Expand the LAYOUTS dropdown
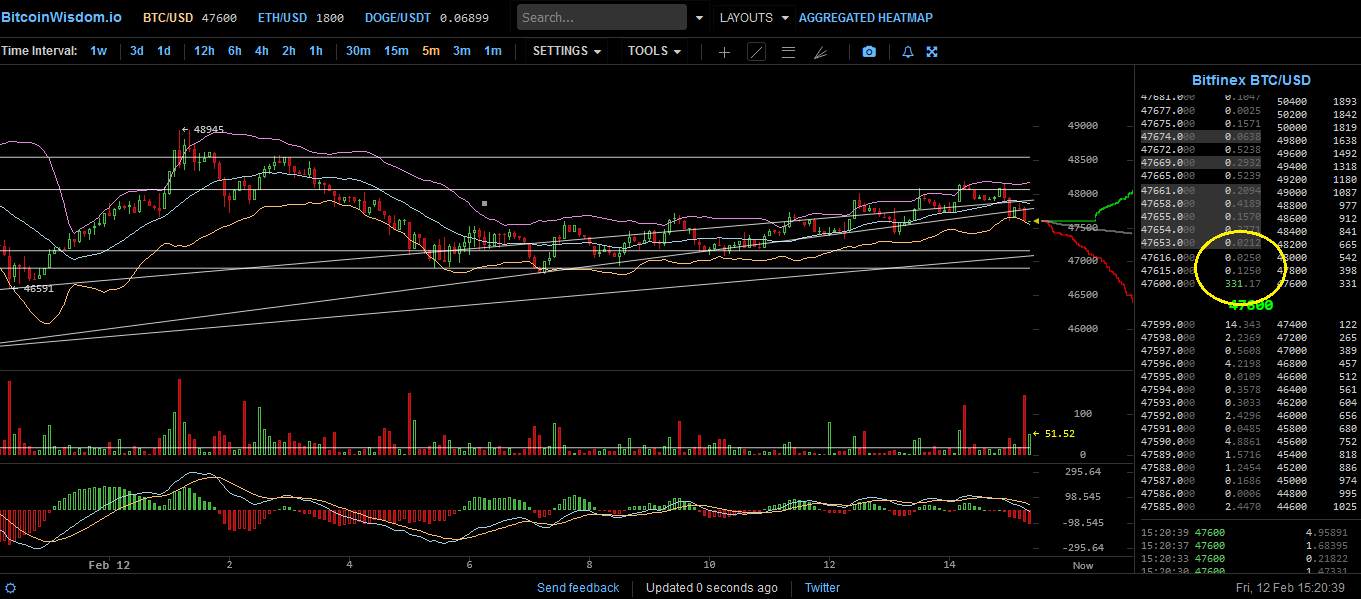1361x599 pixels. click(754, 18)
